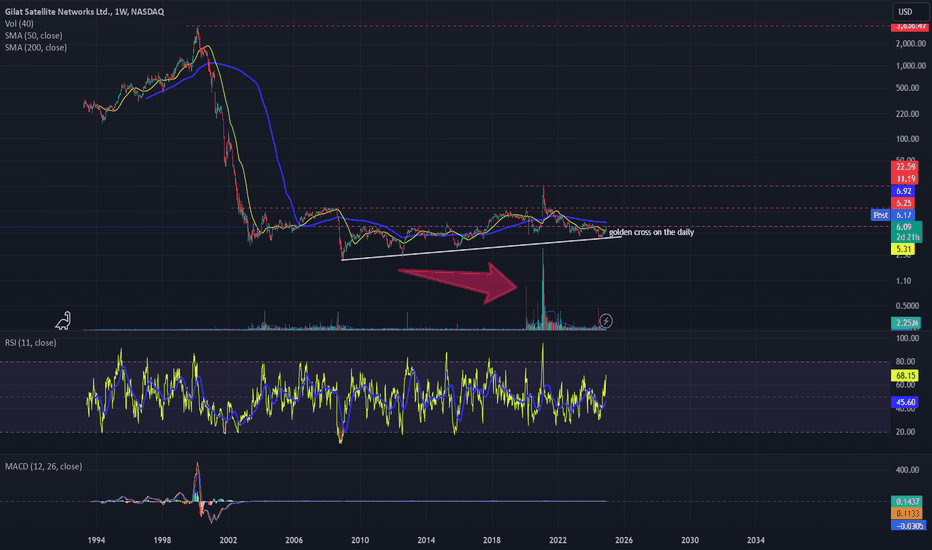The height and width of the screenshot is (550, 932).
Task: Select the SMA (50, close) legend
Action: coord(33,36)
